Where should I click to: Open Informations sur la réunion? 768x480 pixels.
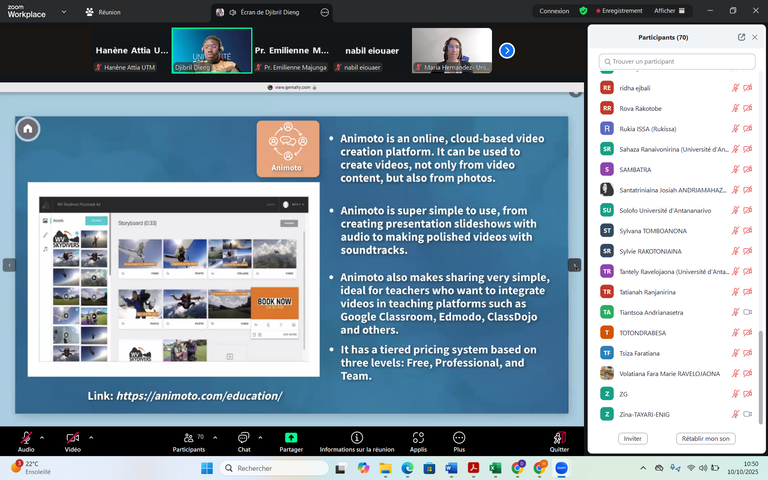(x=357, y=441)
